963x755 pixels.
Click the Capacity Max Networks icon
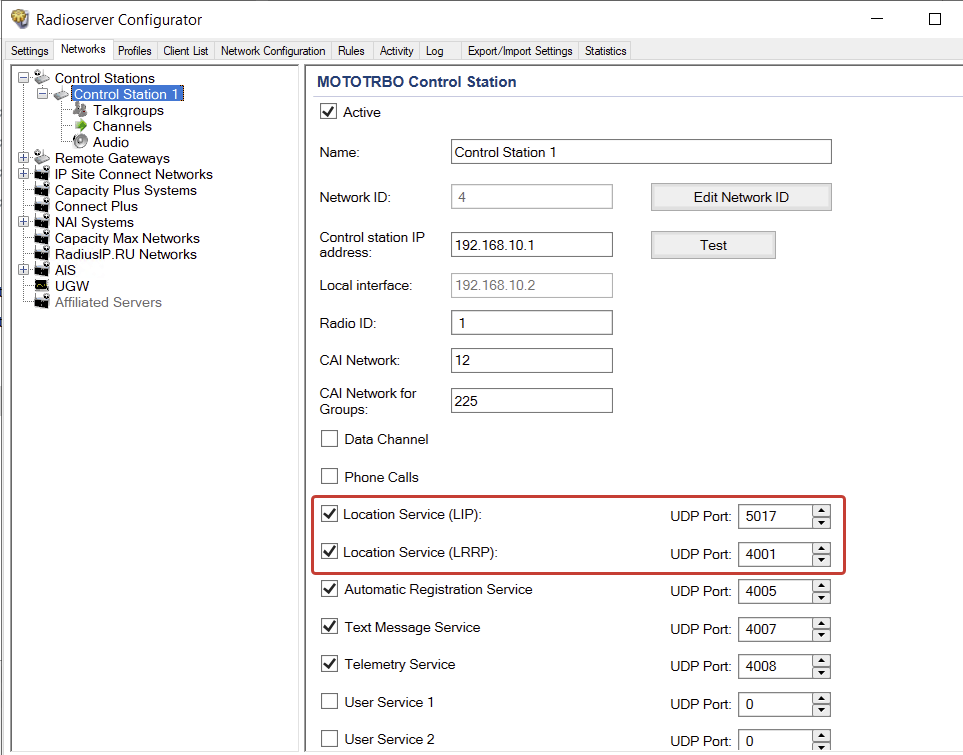point(42,238)
